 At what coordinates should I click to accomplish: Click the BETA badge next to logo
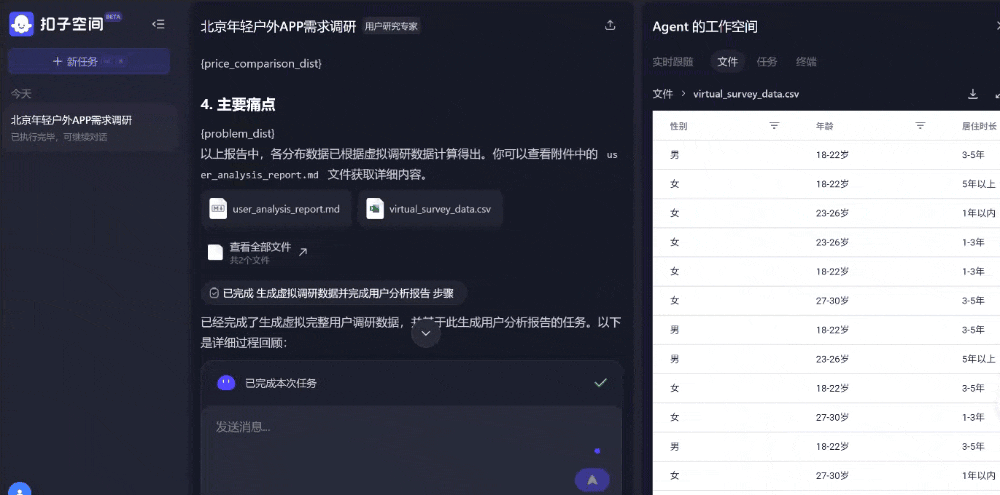coord(113,17)
